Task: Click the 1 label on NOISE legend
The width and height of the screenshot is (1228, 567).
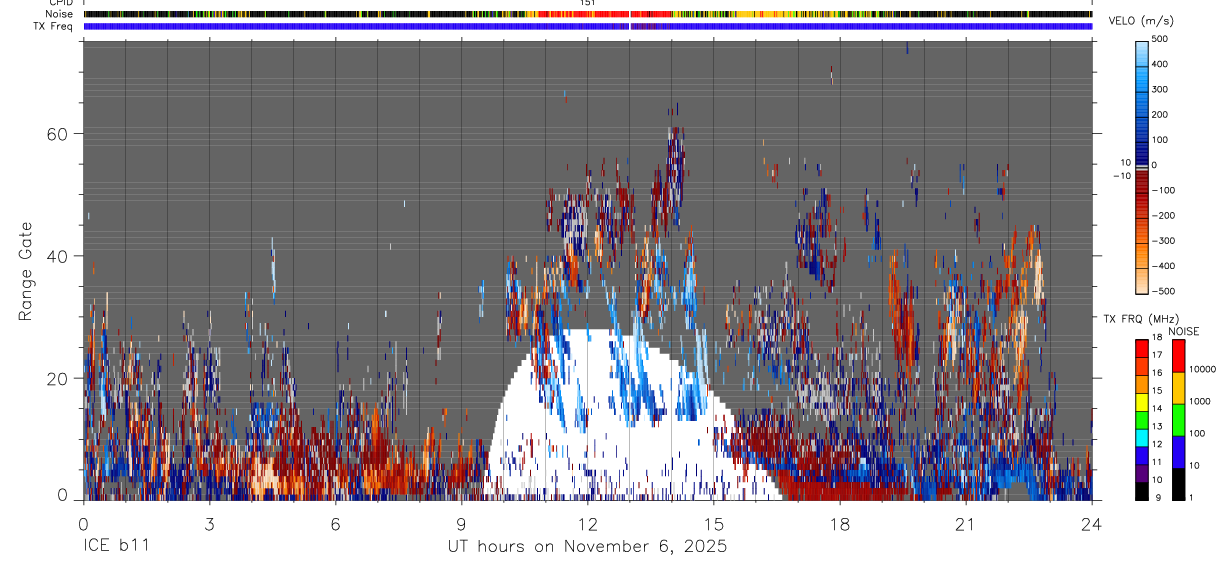Action: (x=1192, y=498)
